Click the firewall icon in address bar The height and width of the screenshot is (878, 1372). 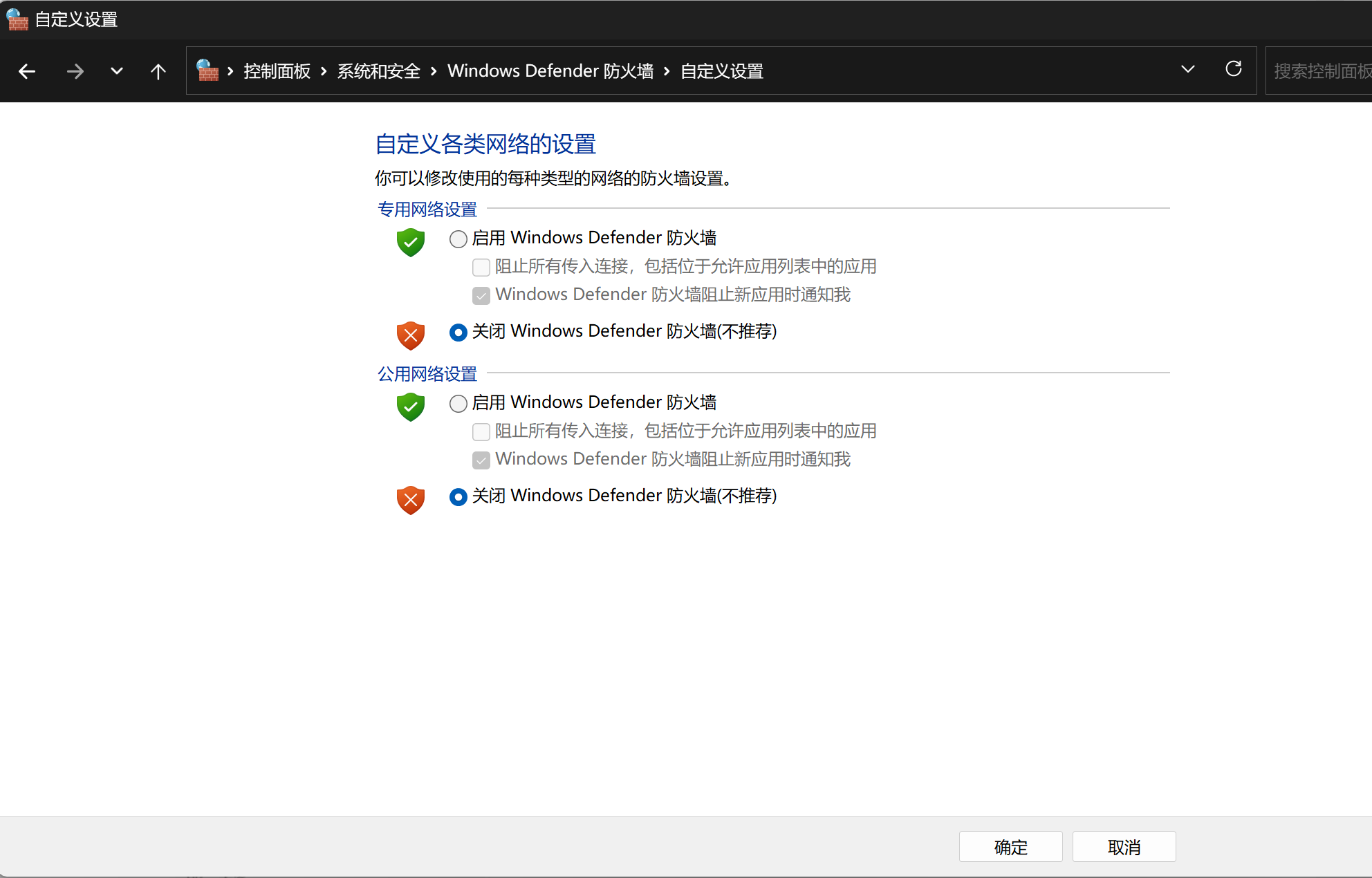pyautogui.click(x=207, y=71)
